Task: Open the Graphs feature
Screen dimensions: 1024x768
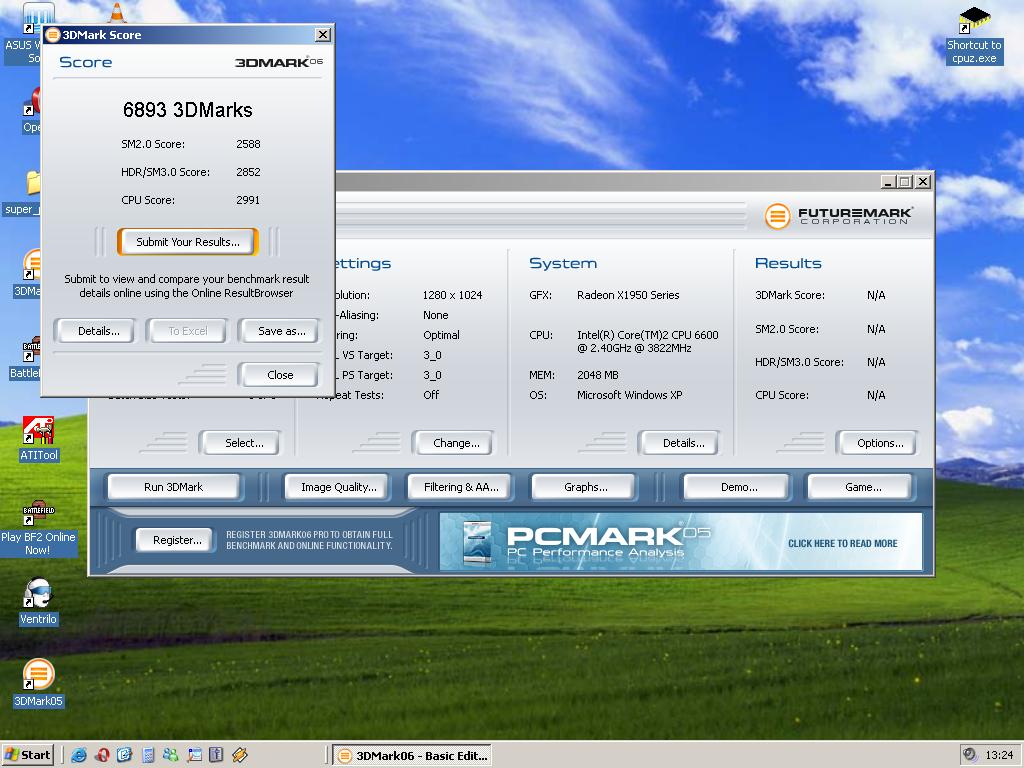Action: 585,487
